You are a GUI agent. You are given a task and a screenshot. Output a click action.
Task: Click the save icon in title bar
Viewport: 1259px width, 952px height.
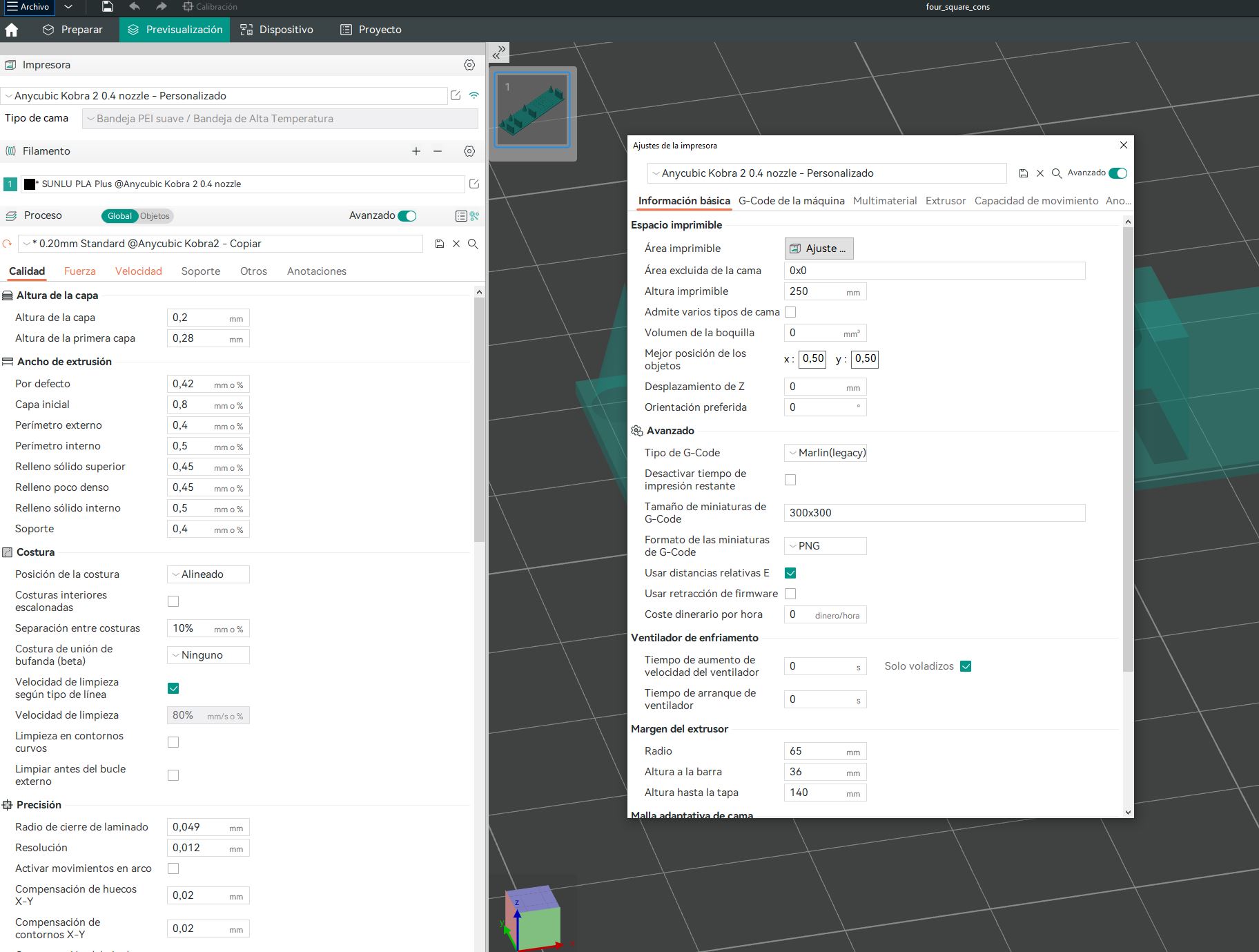click(x=107, y=7)
